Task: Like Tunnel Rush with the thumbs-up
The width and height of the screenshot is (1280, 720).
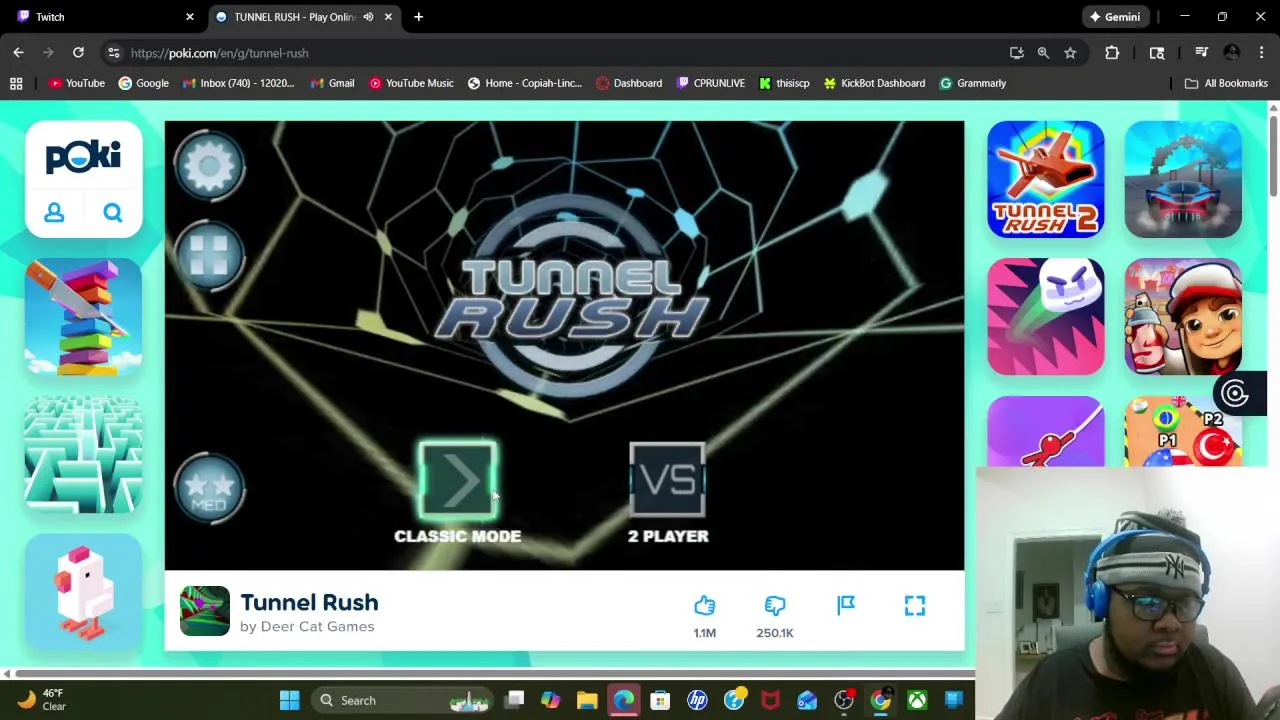Action: (705, 605)
